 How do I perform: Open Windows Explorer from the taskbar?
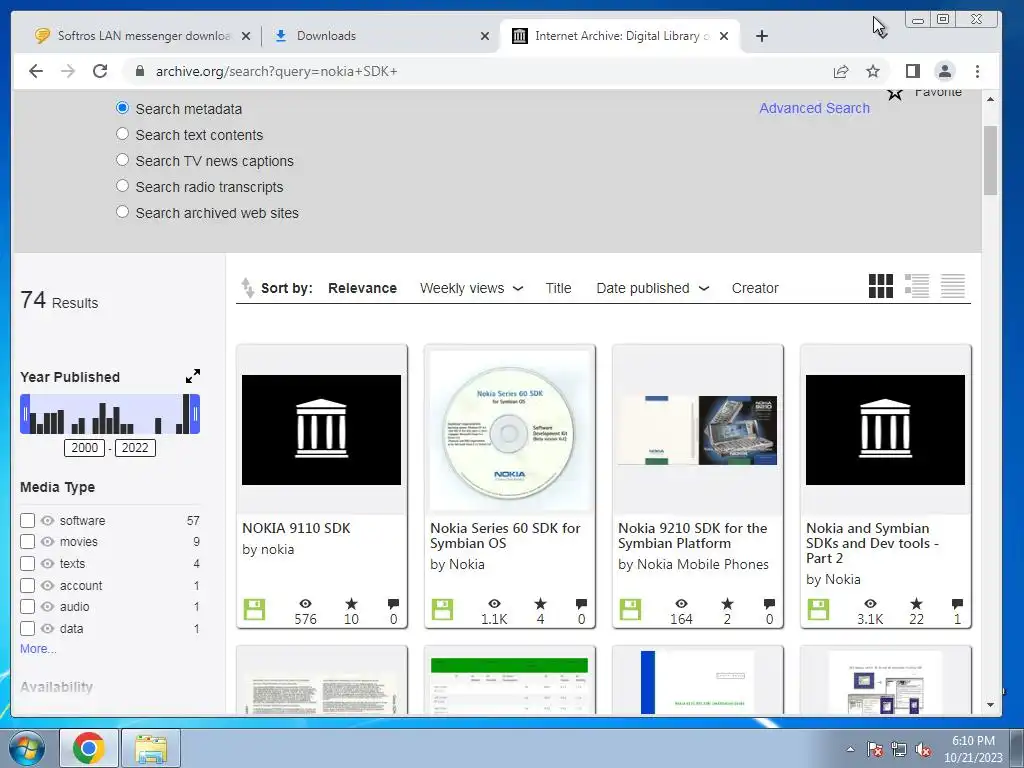tap(151, 748)
